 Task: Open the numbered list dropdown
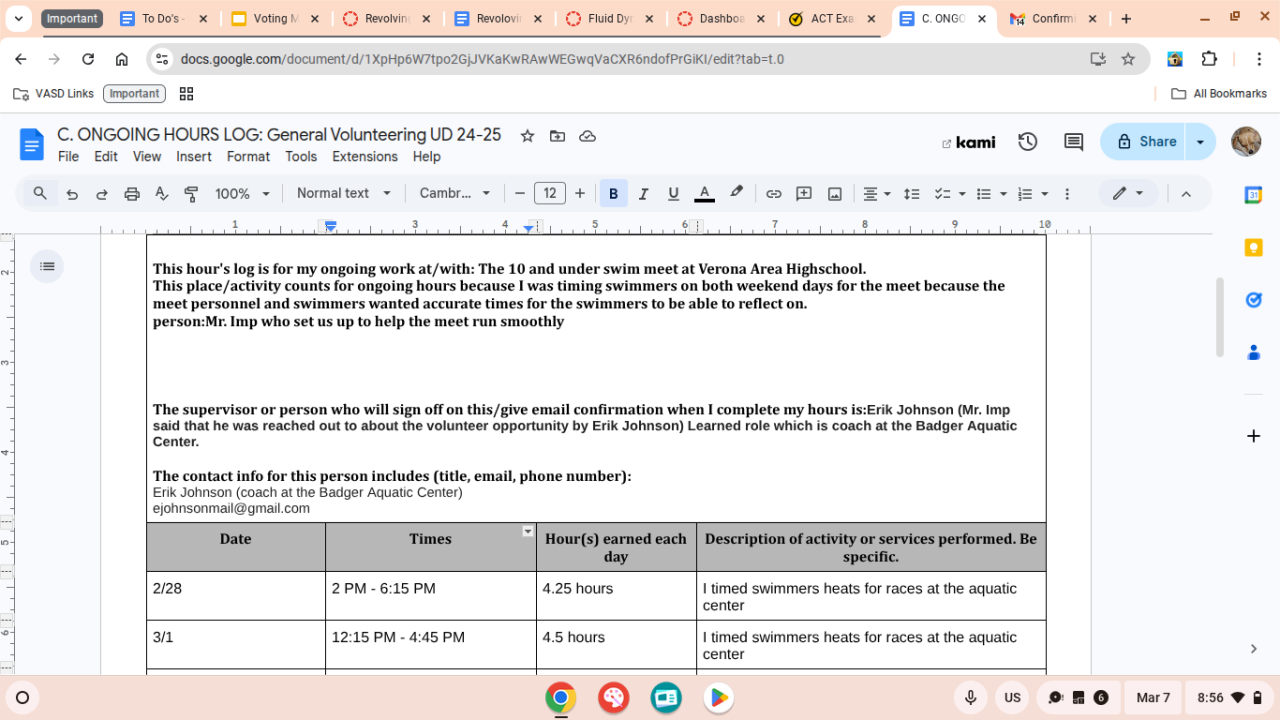pos(1032,194)
